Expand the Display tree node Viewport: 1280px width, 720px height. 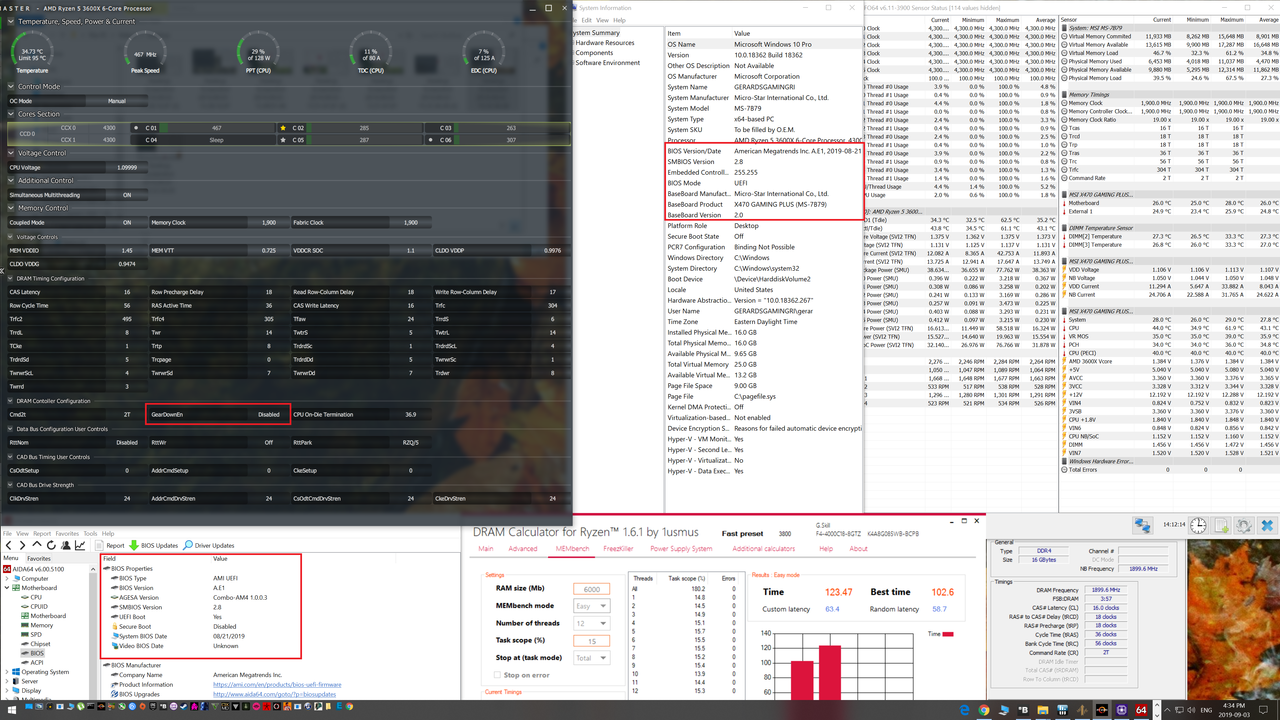(7, 690)
